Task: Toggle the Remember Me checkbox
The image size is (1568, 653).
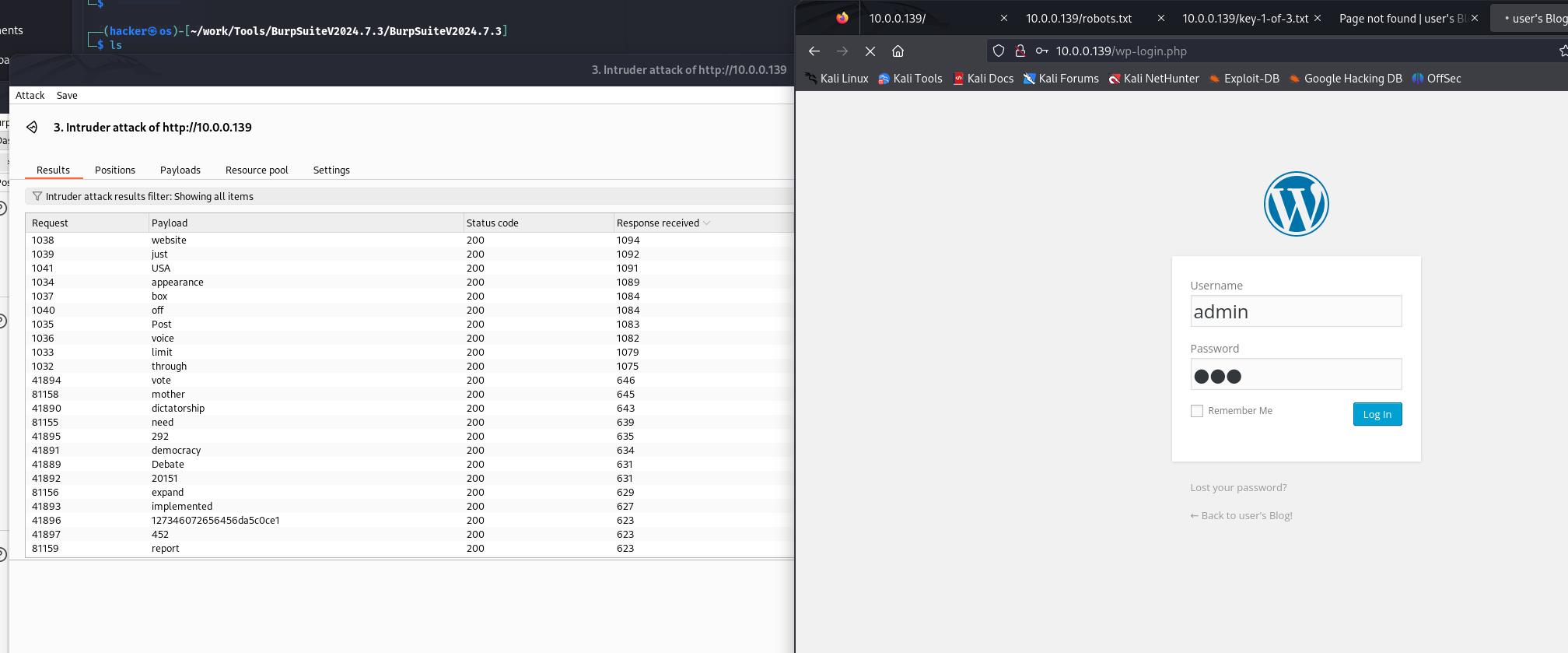Action: tap(1197, 411)
